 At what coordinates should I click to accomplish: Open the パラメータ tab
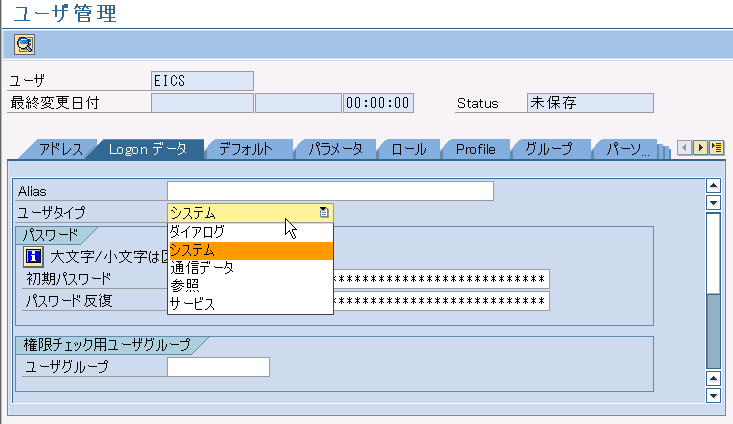pos(335,149)
